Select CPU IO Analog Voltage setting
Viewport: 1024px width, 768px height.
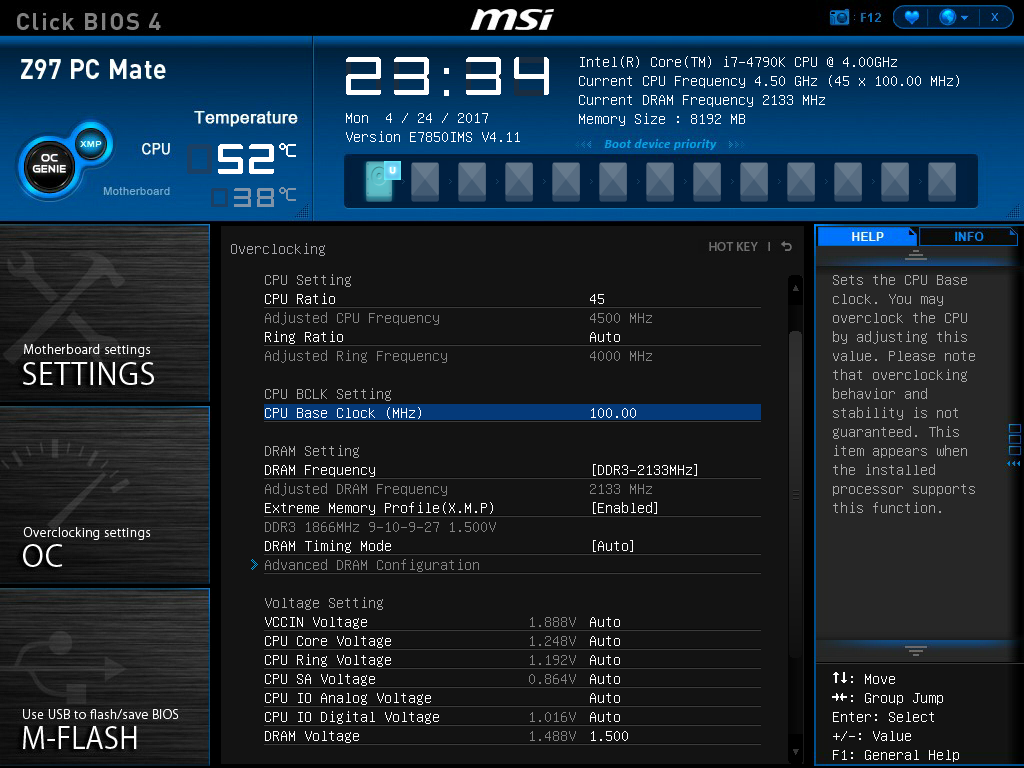(512, 698)
